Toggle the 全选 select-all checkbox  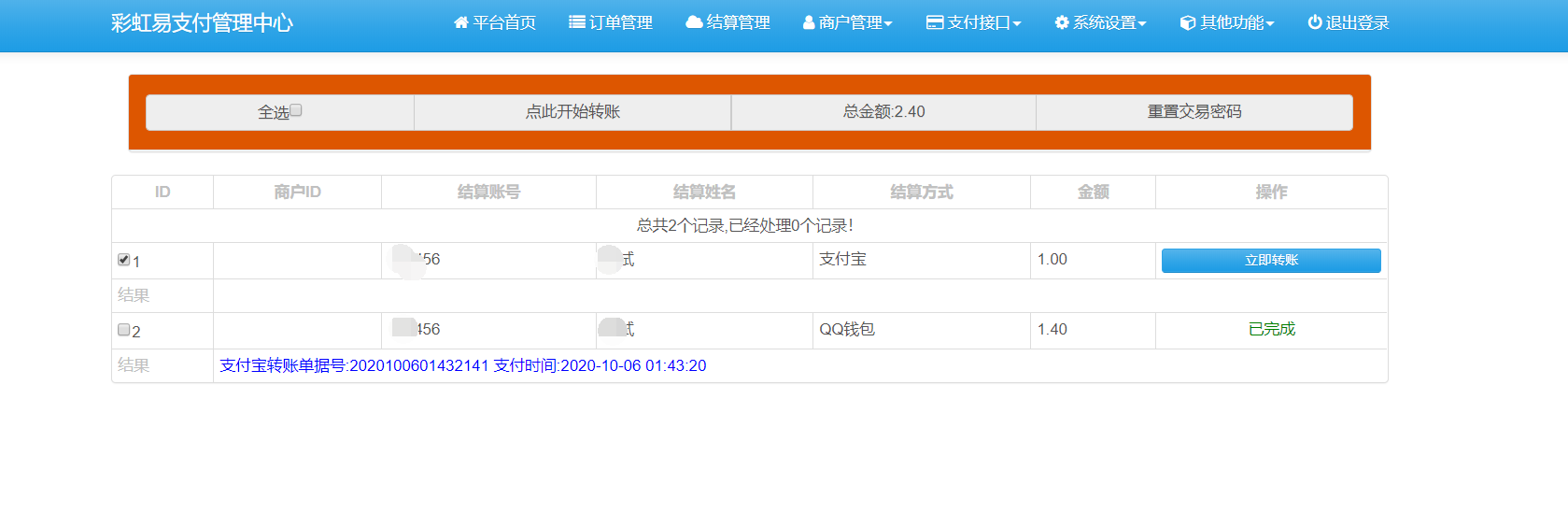pyautogui.click(x=296, y=110)
